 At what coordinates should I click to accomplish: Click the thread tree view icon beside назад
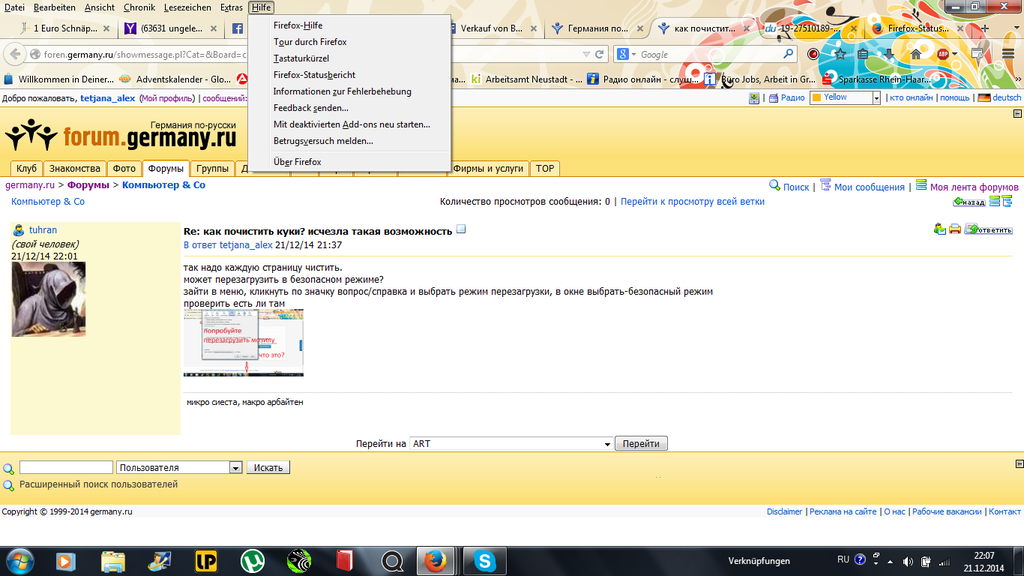pyautogui.click(x=1007, y=201)
